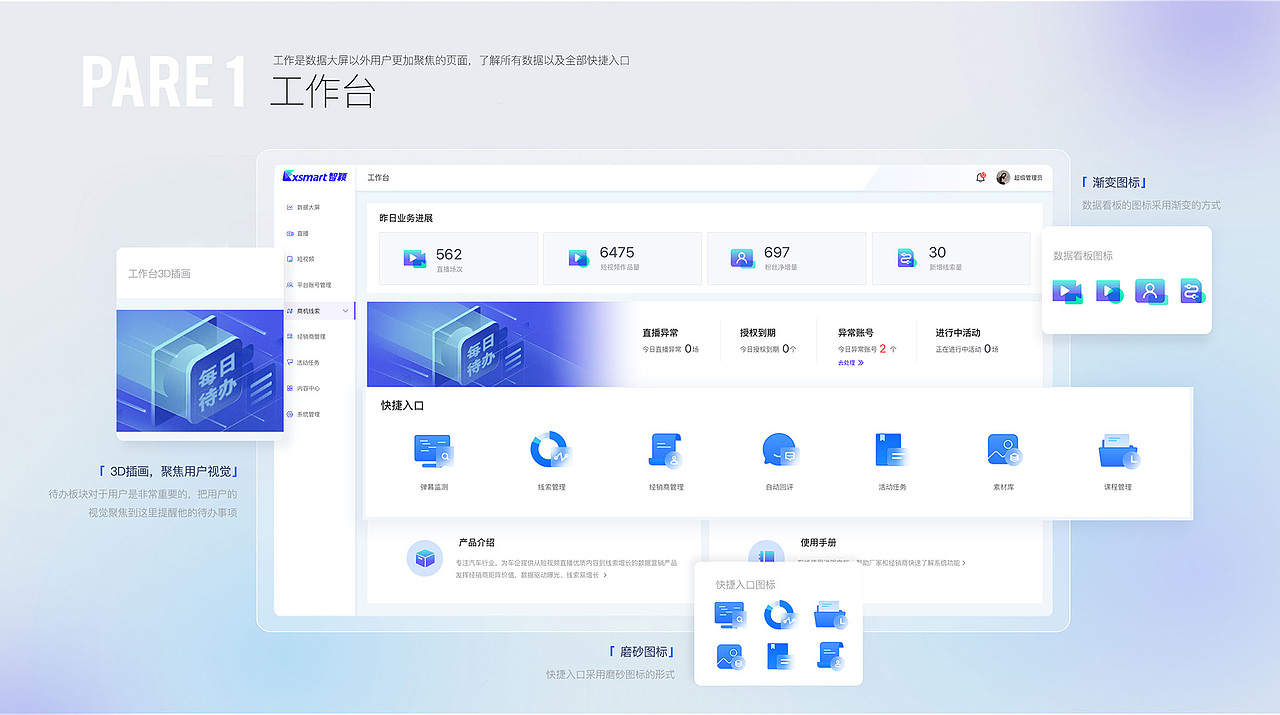This screenshot has width=1280, height=715.
Task: Open 经销商管理 scroll quick entry icon
Action: (665, 451)
